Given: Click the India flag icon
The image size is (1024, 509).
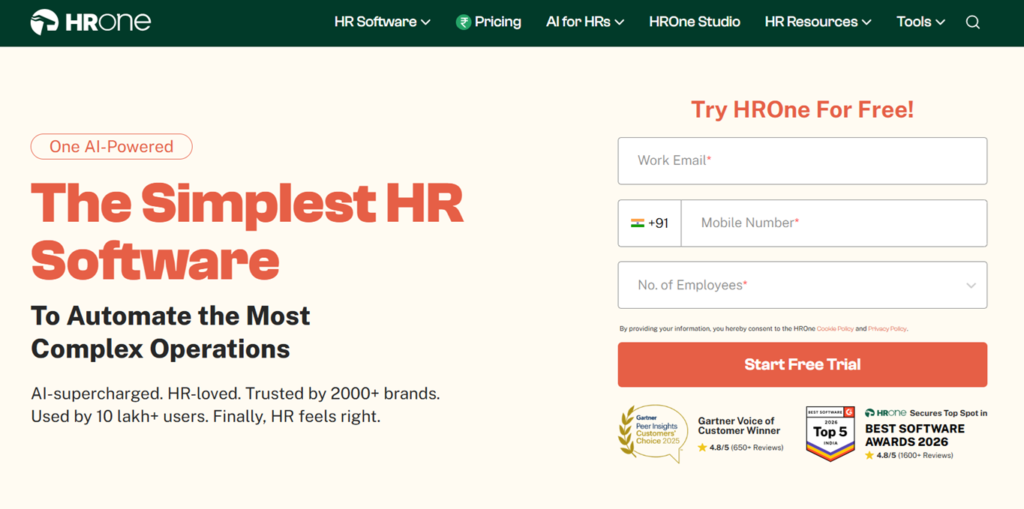Looking at the screenshot, I should pos(637,223).
